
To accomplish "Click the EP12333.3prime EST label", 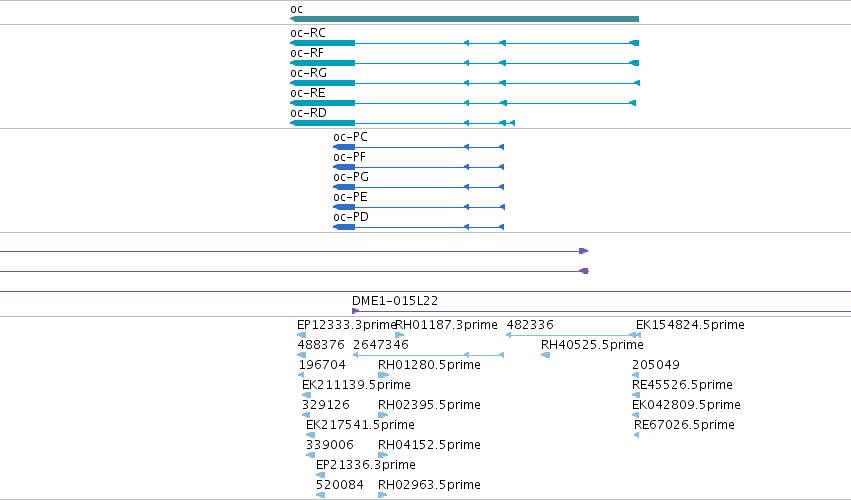I will (347, 325).
